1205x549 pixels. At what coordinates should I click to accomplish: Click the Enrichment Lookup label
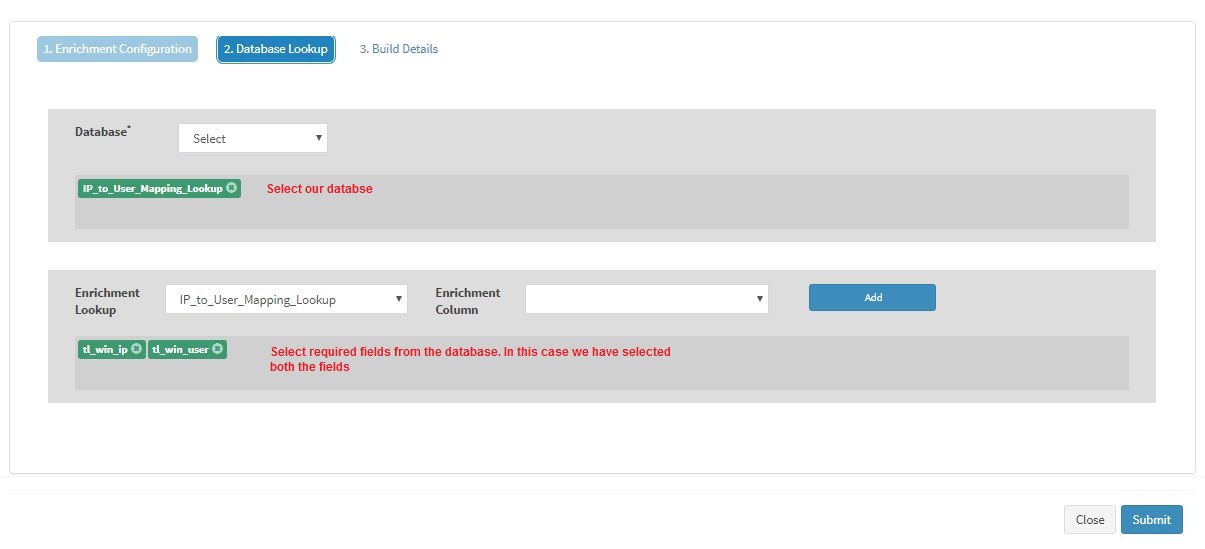click(107, 301)
